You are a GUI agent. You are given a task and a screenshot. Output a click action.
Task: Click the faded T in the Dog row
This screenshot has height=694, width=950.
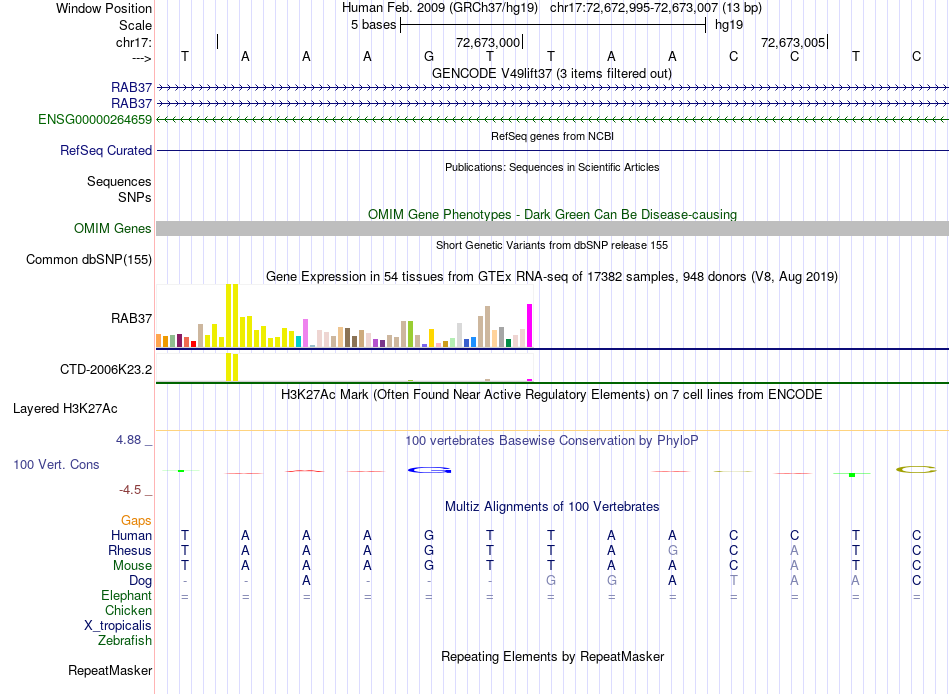[x=734, y=580]
